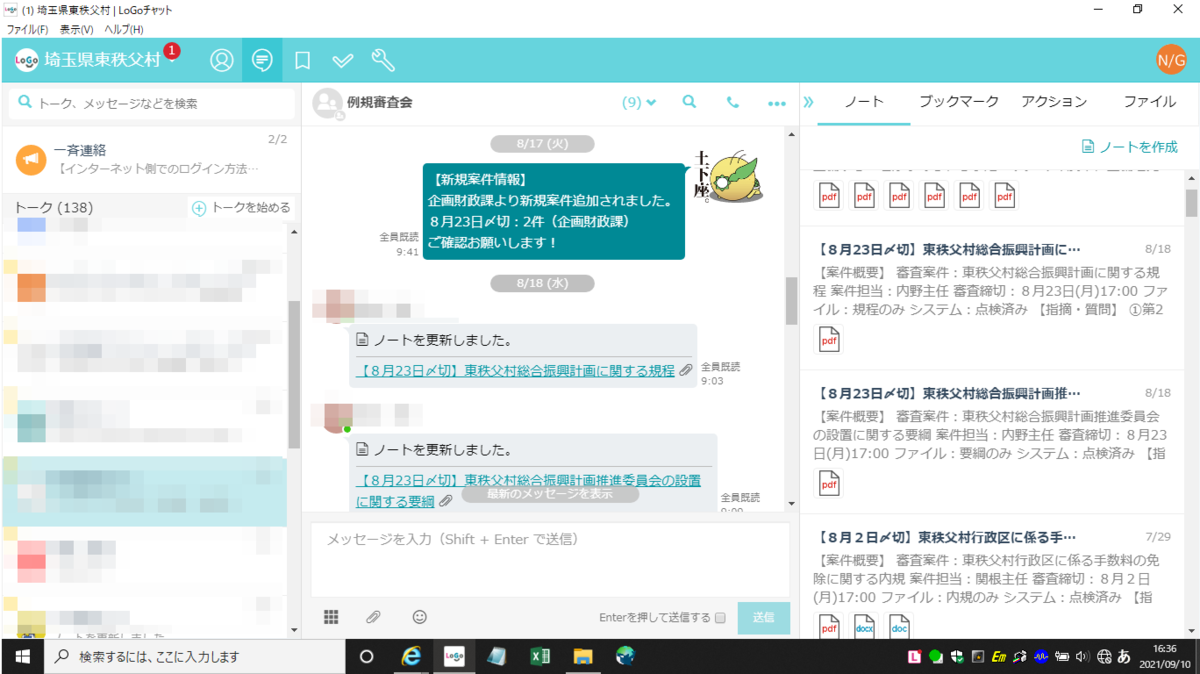Open the doc attachment in 行政区 note
The height and width of the screenshot is (674, 1200).
pyautogui.click(x=899, y=626)
